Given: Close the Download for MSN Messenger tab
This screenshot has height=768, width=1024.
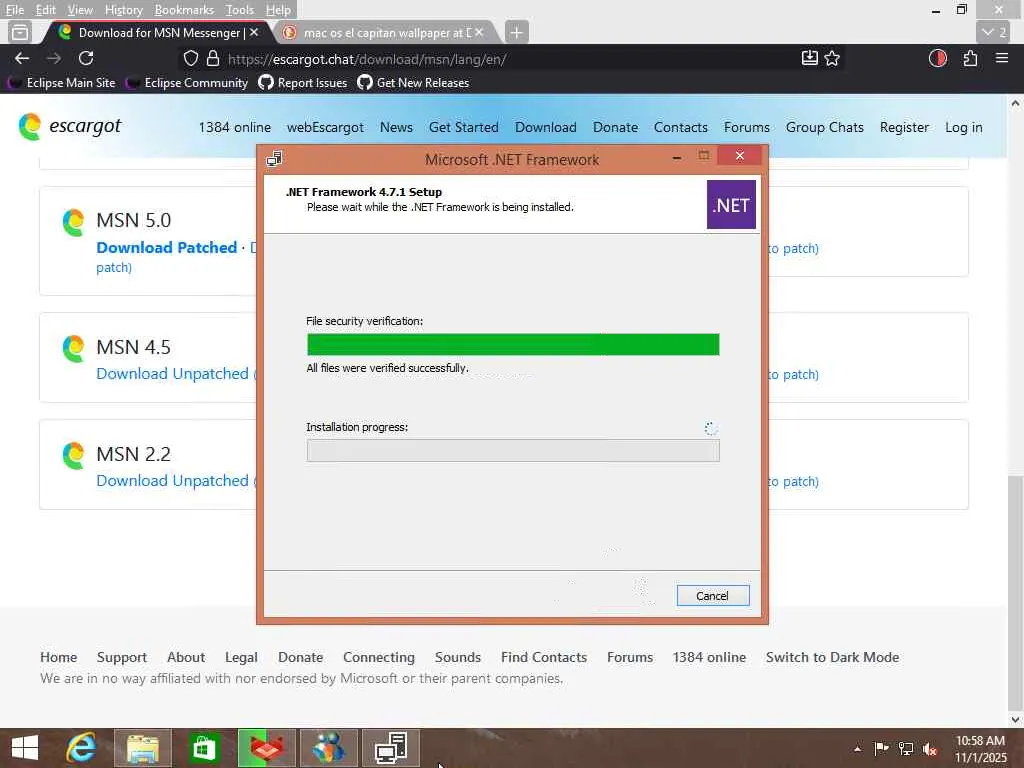Looking at the screenshot, I should tap(254, 32).
